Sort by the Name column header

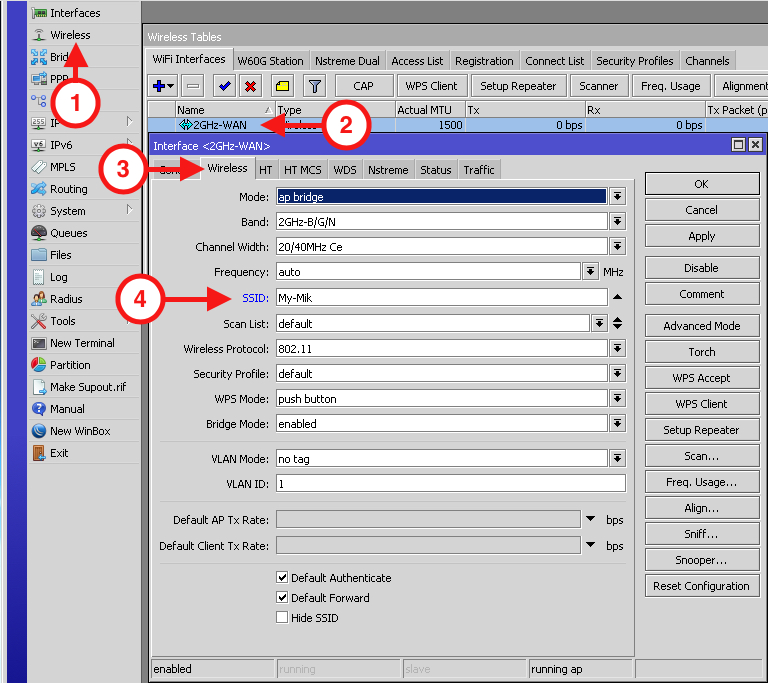pyautogui.click(x=225, y=110)
